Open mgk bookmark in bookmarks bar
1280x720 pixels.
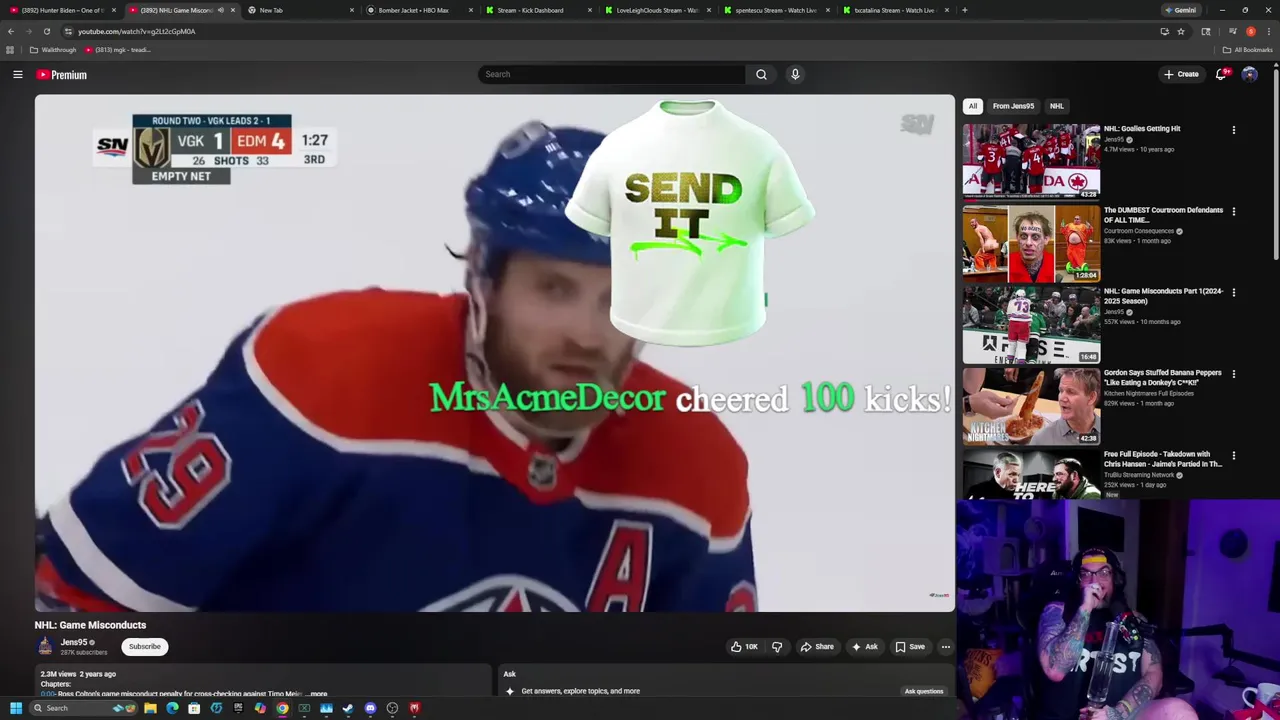click(x=117, y=50)
